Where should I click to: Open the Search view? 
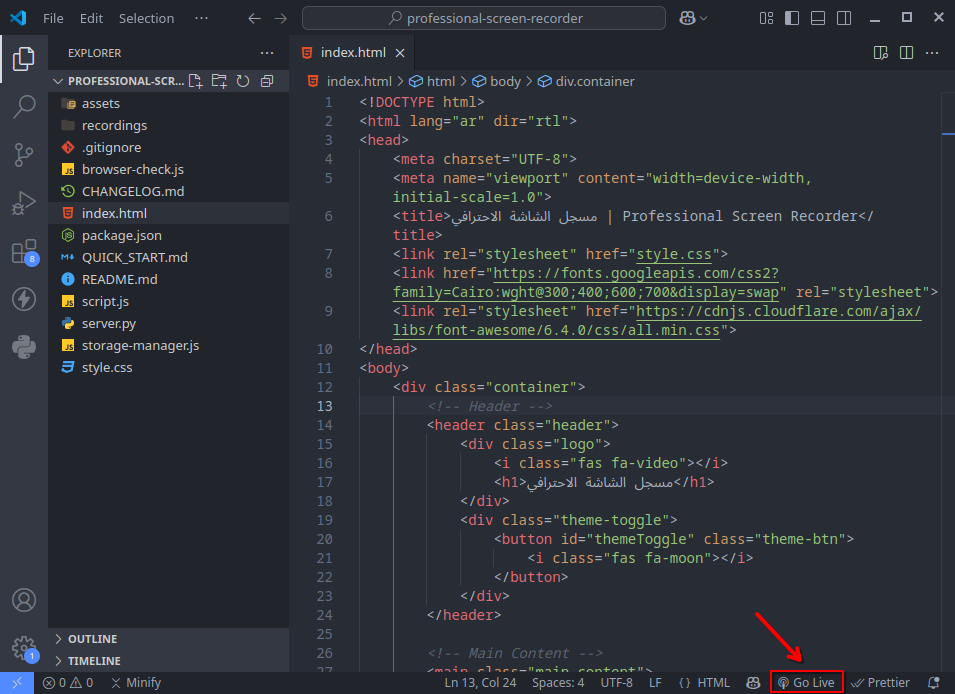point(24,107)
